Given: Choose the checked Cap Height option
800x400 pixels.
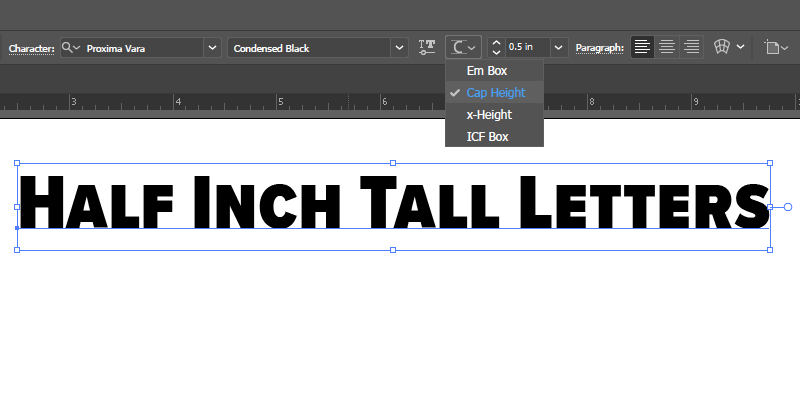Looking at the screenshot, I should pos(494,93).
